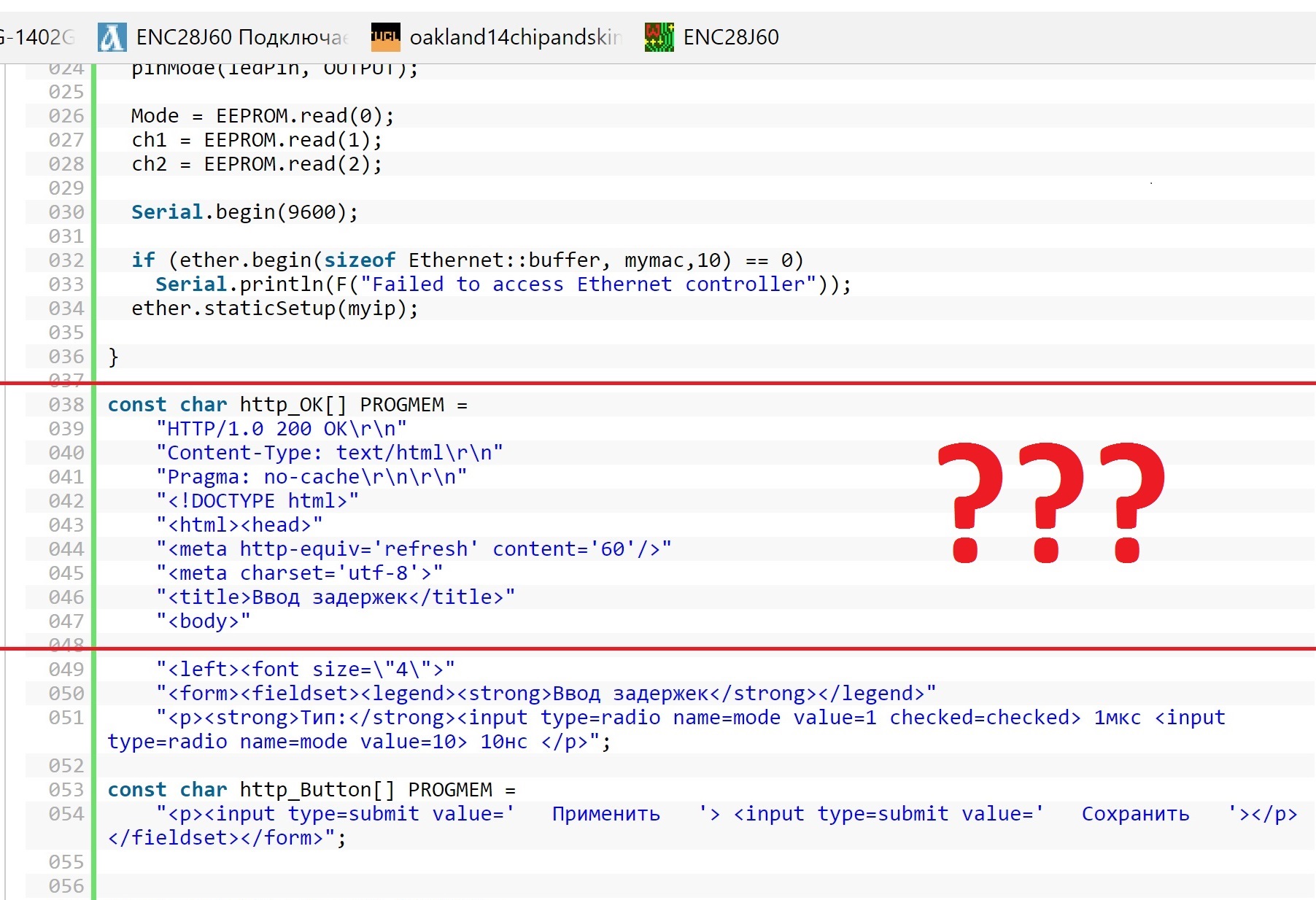
Task: Click line number 053 in the gutter
Action: pos(66,790)
